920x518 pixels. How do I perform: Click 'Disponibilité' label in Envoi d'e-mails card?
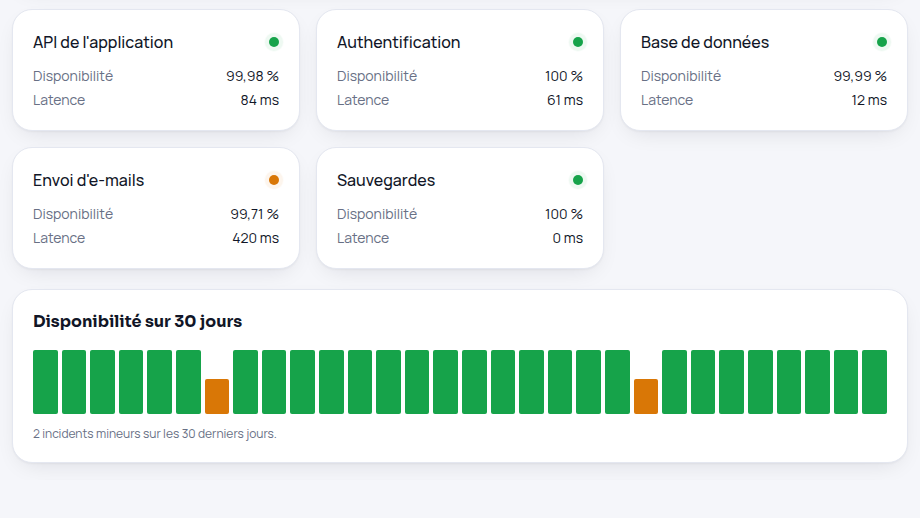73,214
